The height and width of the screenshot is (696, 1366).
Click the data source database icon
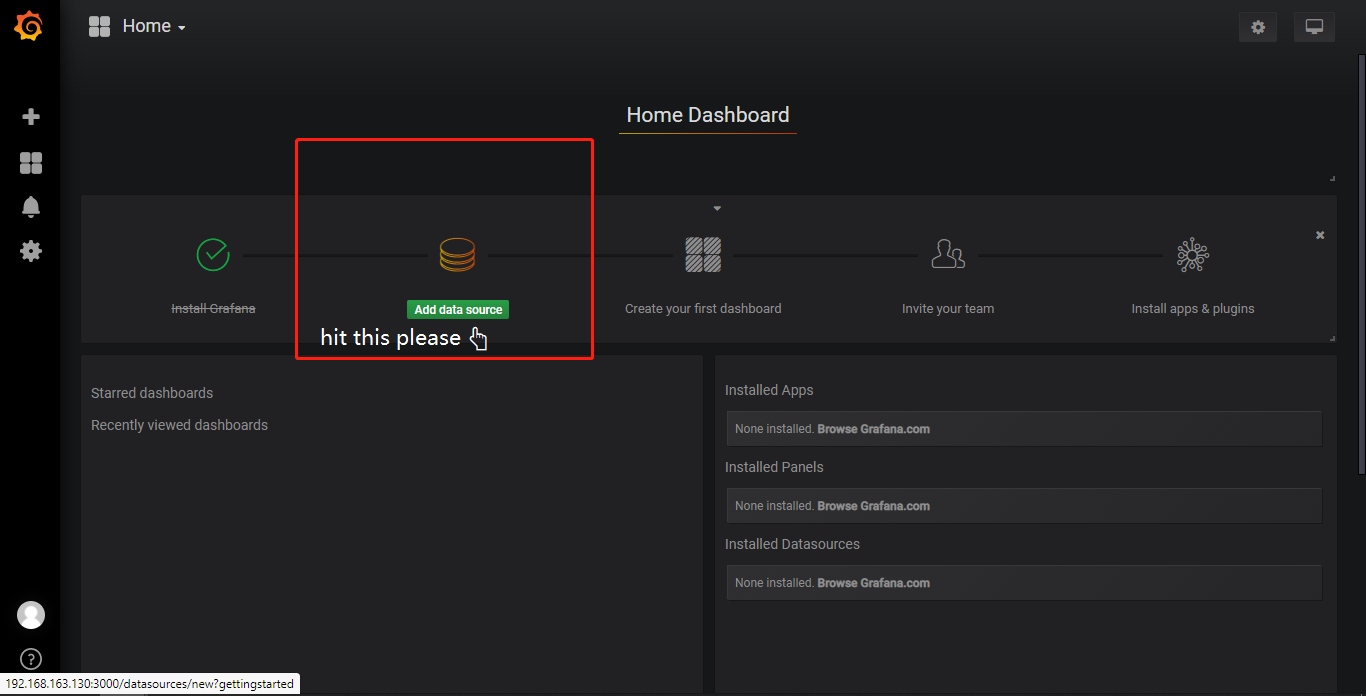coord(458,255)
